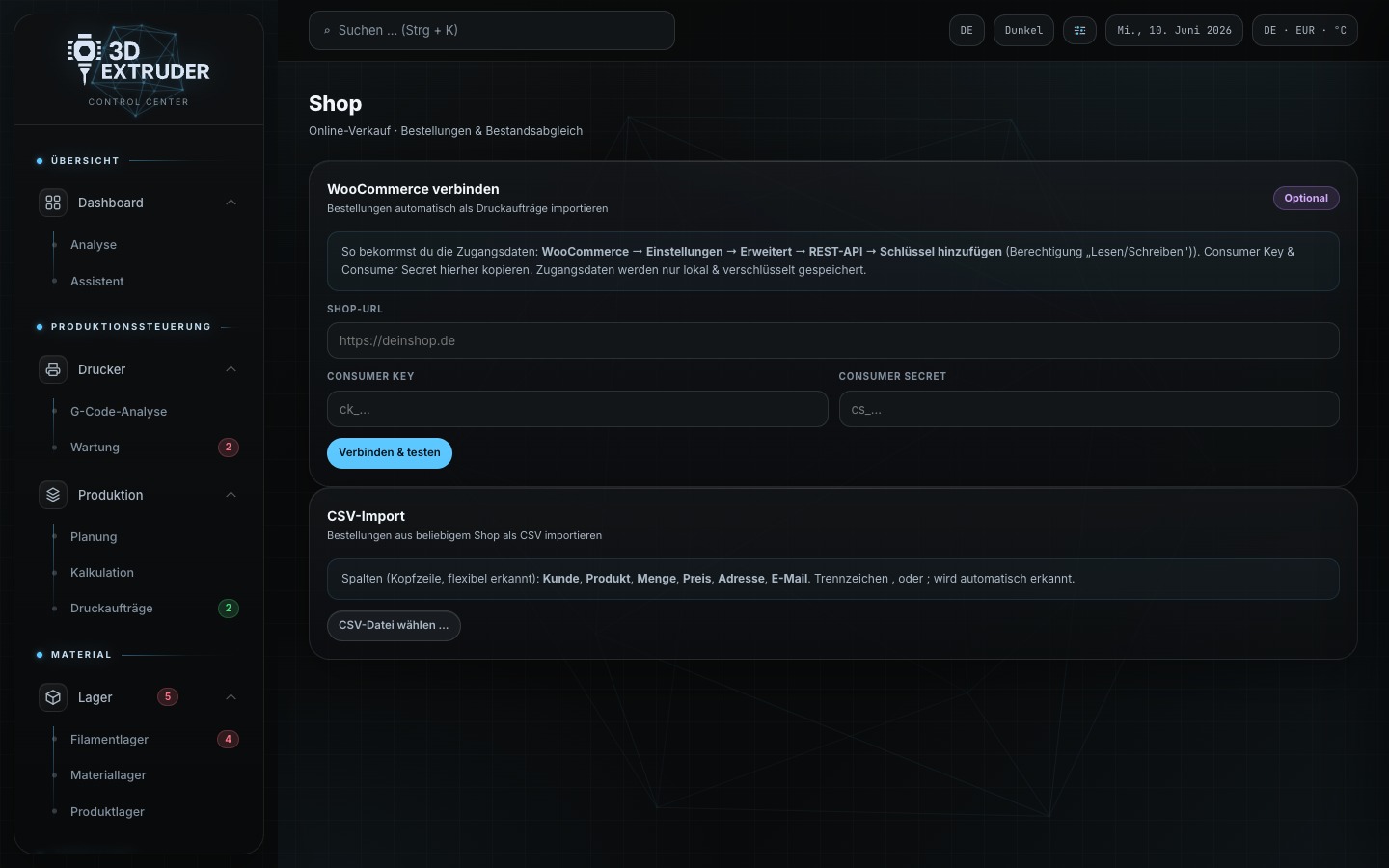This screenshot has height=868, width=1389.
Task: Switch language with the DE button
Action: point(967,30)
